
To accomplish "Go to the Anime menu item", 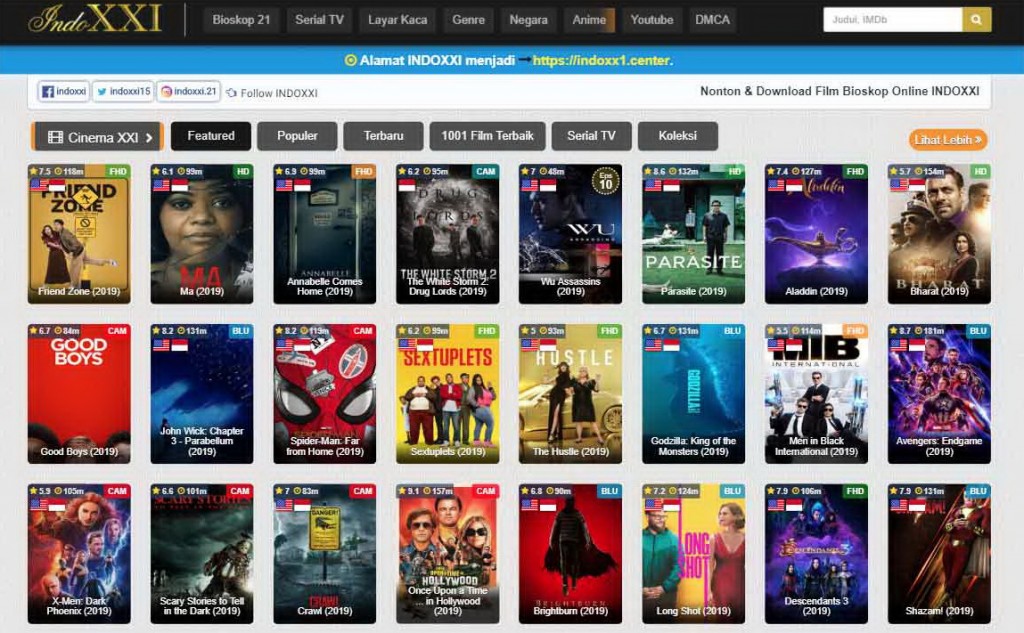I will 589,20.
